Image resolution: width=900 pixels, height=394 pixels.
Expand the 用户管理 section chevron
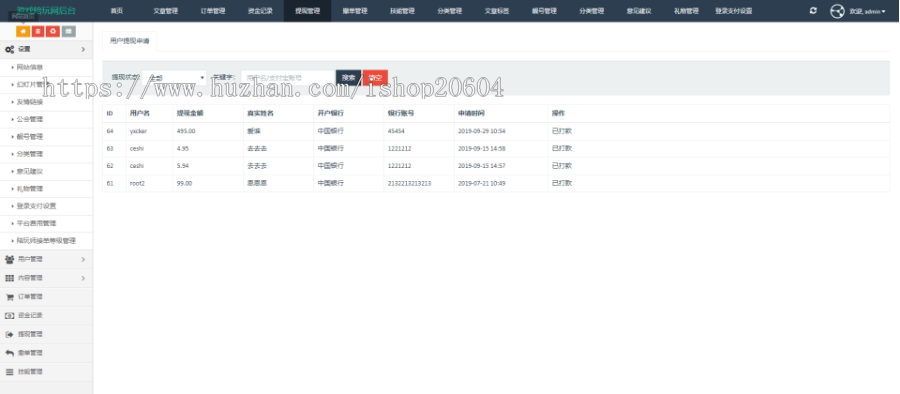click(x=83, y=260)
